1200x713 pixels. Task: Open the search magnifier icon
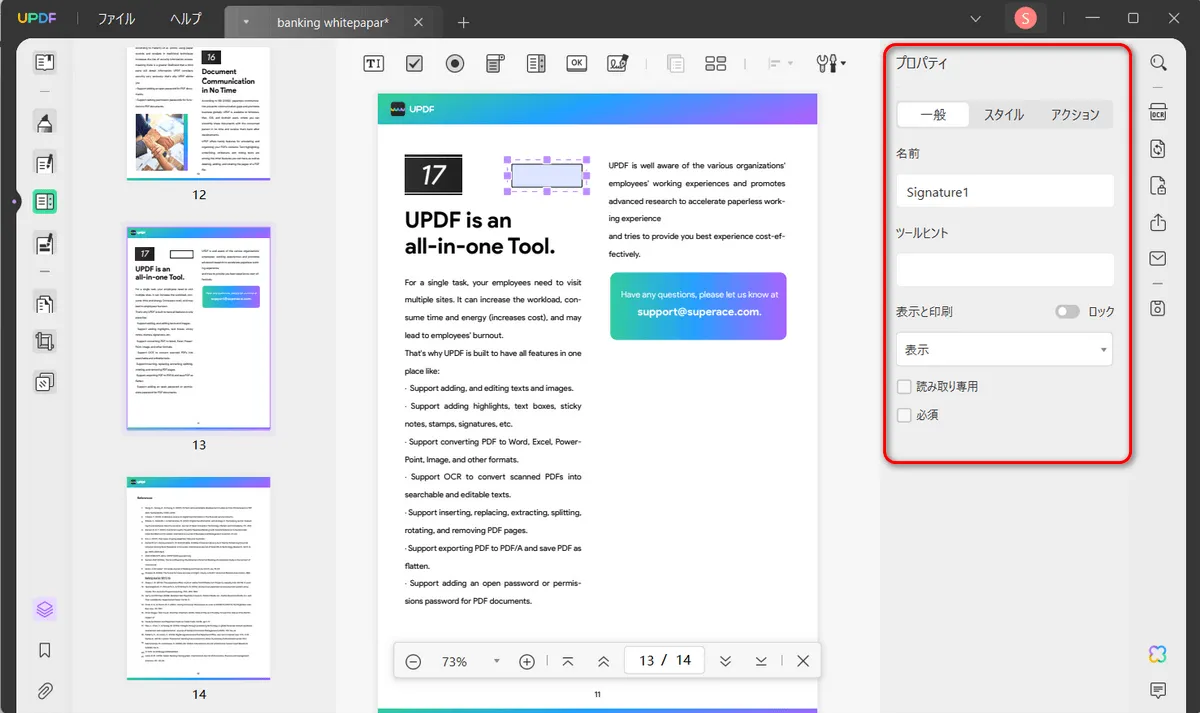click(x=1158, y=63)
